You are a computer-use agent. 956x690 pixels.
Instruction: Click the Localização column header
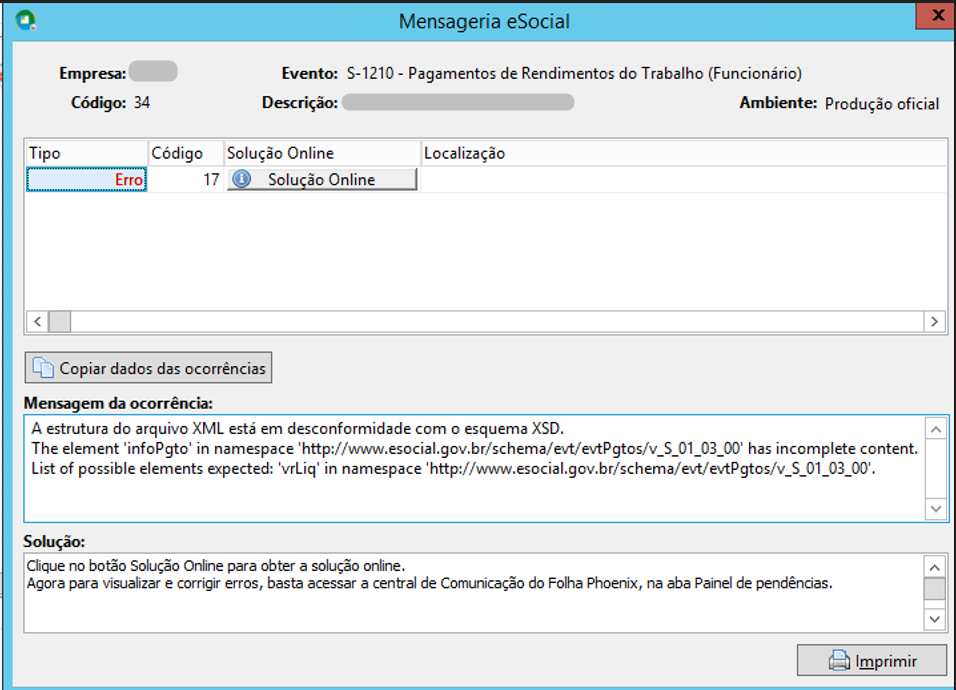683,153
